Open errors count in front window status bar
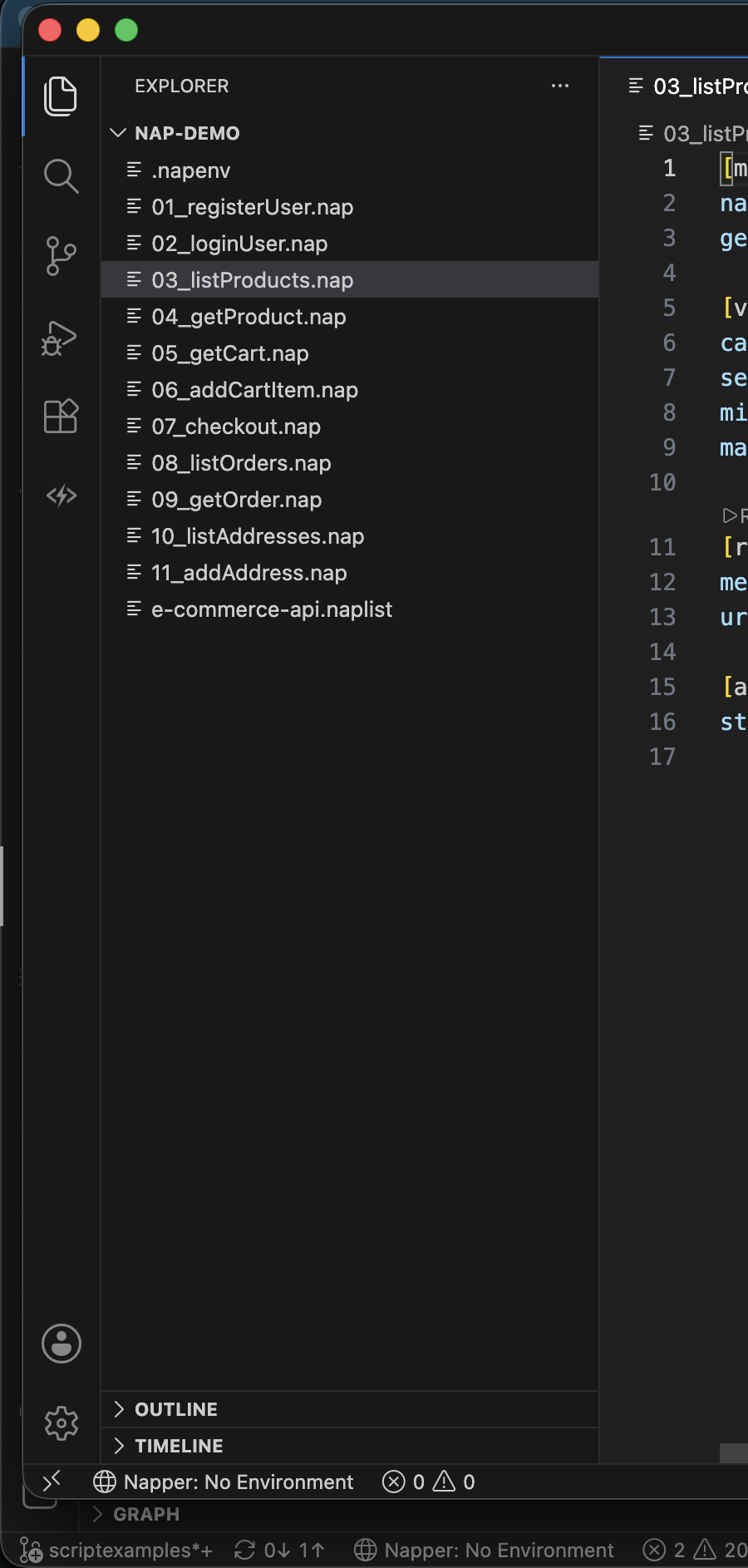The height and width of the screenshot is (1568, 748). point(403,1482)
